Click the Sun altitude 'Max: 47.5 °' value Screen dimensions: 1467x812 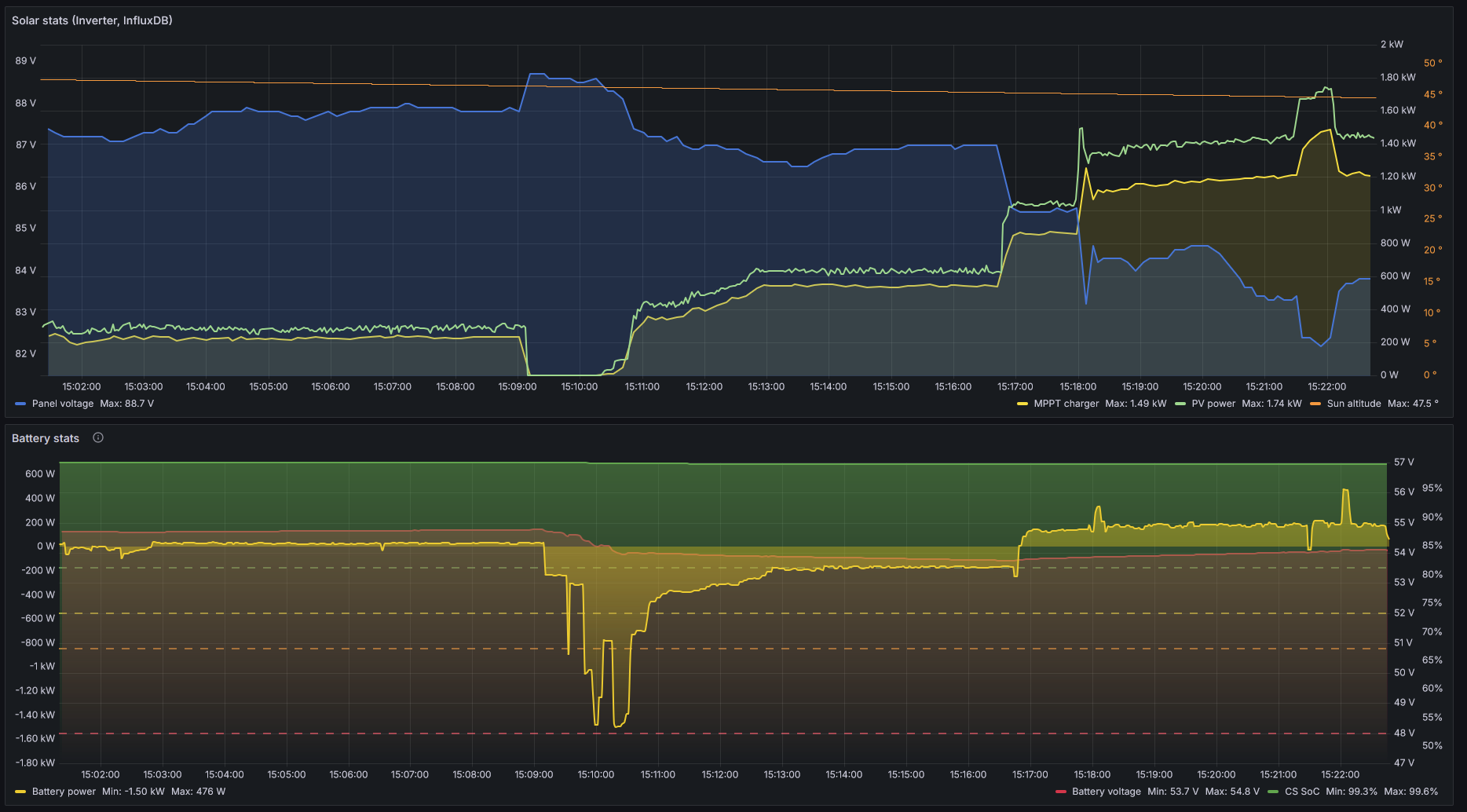point(1413,404)
